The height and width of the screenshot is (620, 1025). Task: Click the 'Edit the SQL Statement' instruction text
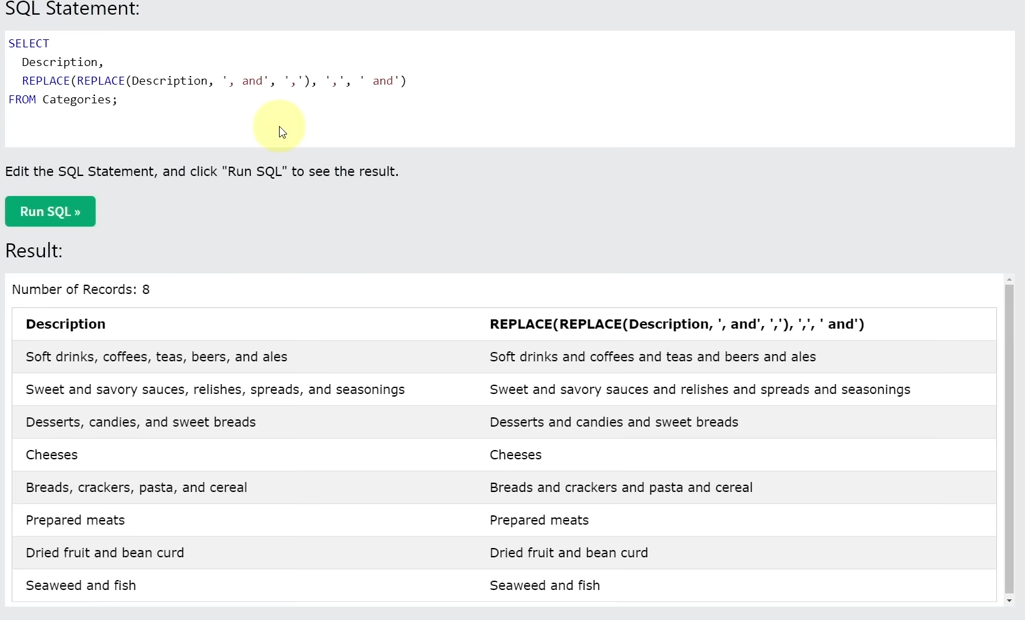(x=201, y=171)
